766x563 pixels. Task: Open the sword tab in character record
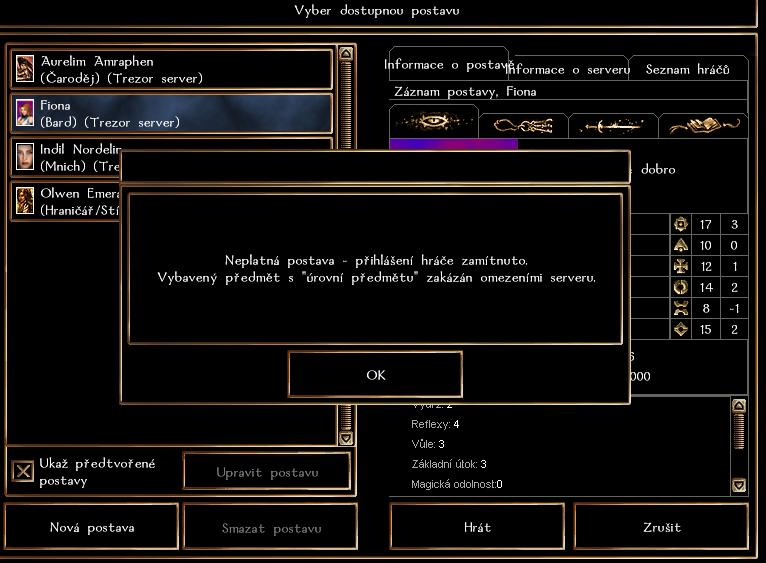click(x=613, y=125)
